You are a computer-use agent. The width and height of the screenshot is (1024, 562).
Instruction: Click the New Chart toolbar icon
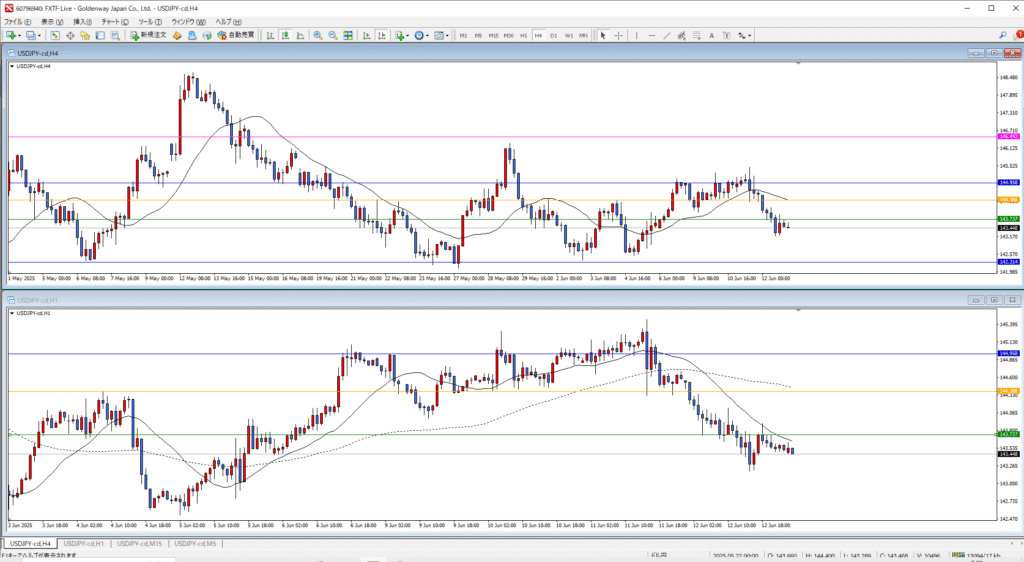(x=11, y=35)
